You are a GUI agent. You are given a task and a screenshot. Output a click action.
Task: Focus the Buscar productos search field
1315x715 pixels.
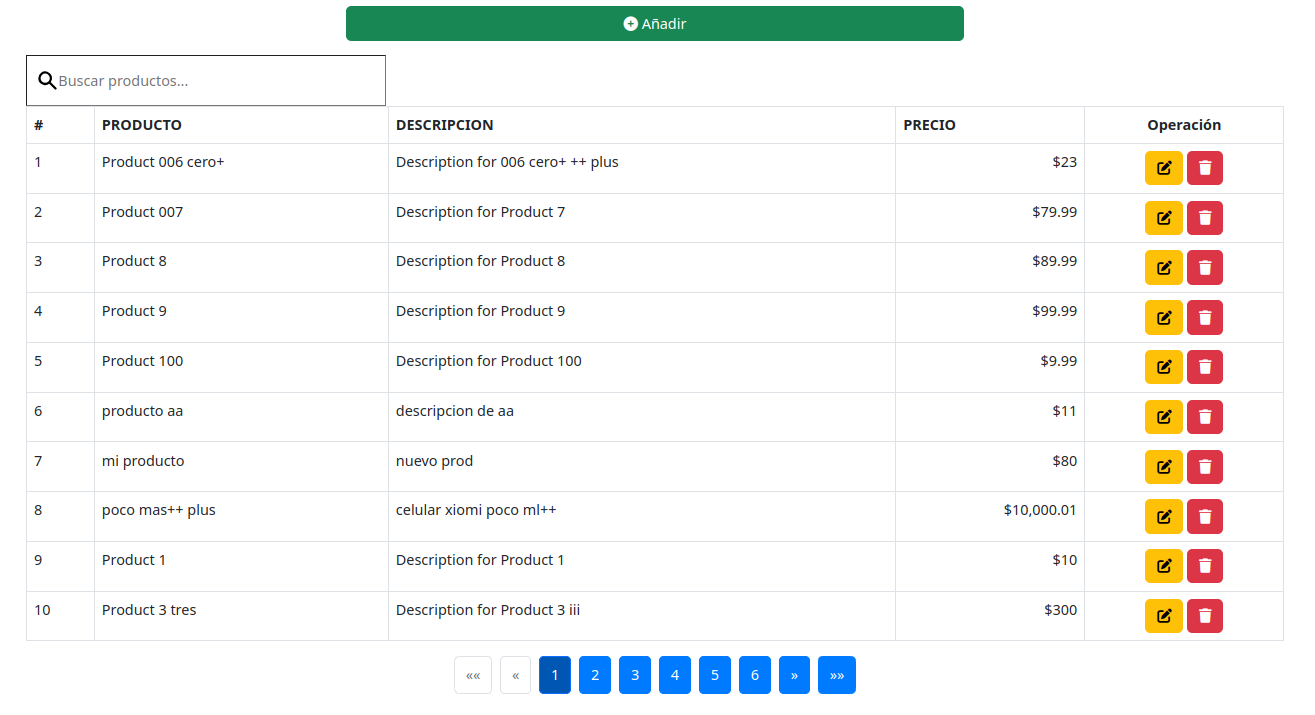[x=206, y=81]
